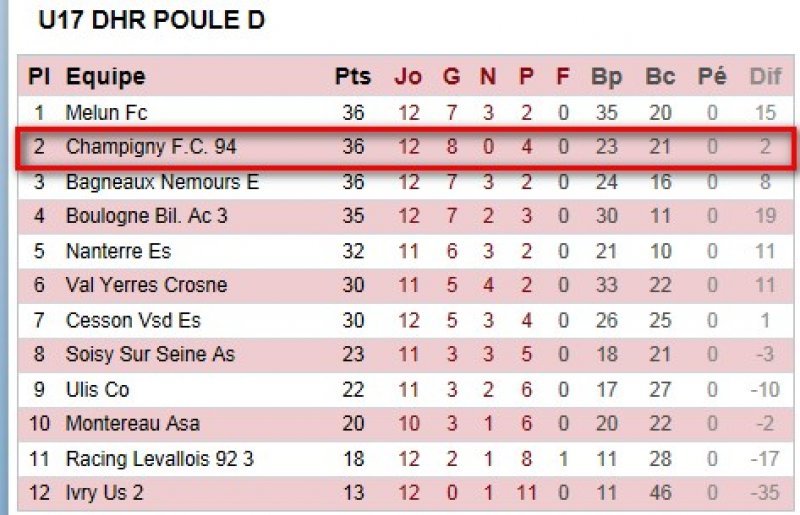This screenshot has width=800, height=515.
Task: Click the Melun Fc team name
Action: [106, 113]
